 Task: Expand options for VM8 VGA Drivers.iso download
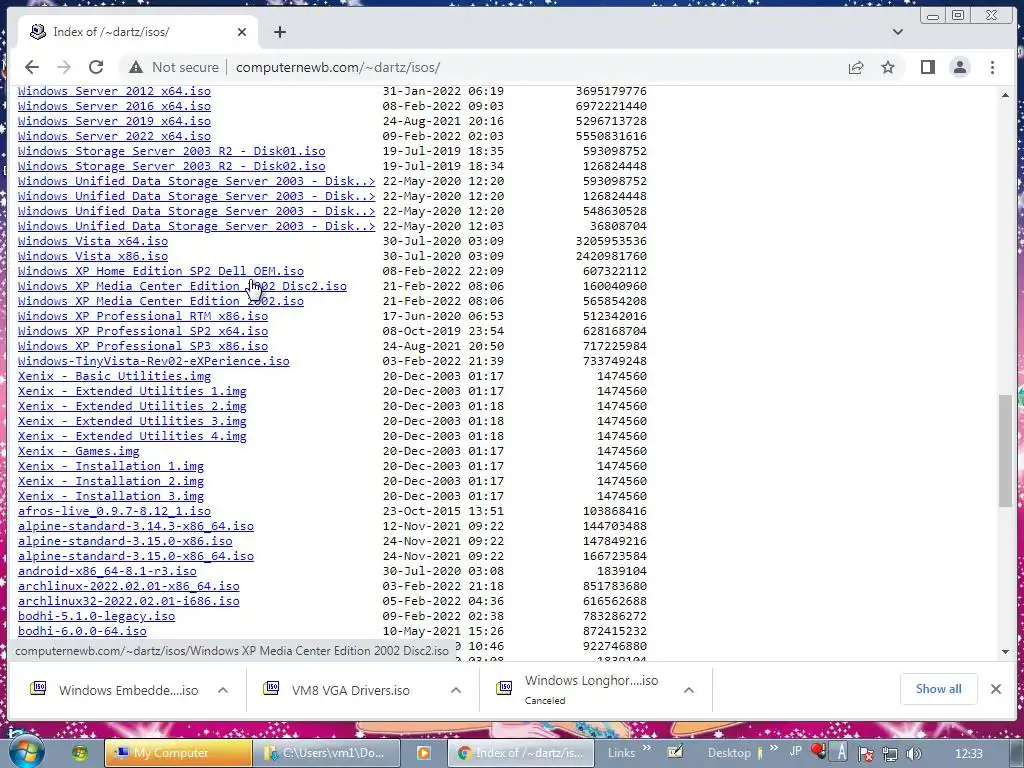[x=456, y=690]
